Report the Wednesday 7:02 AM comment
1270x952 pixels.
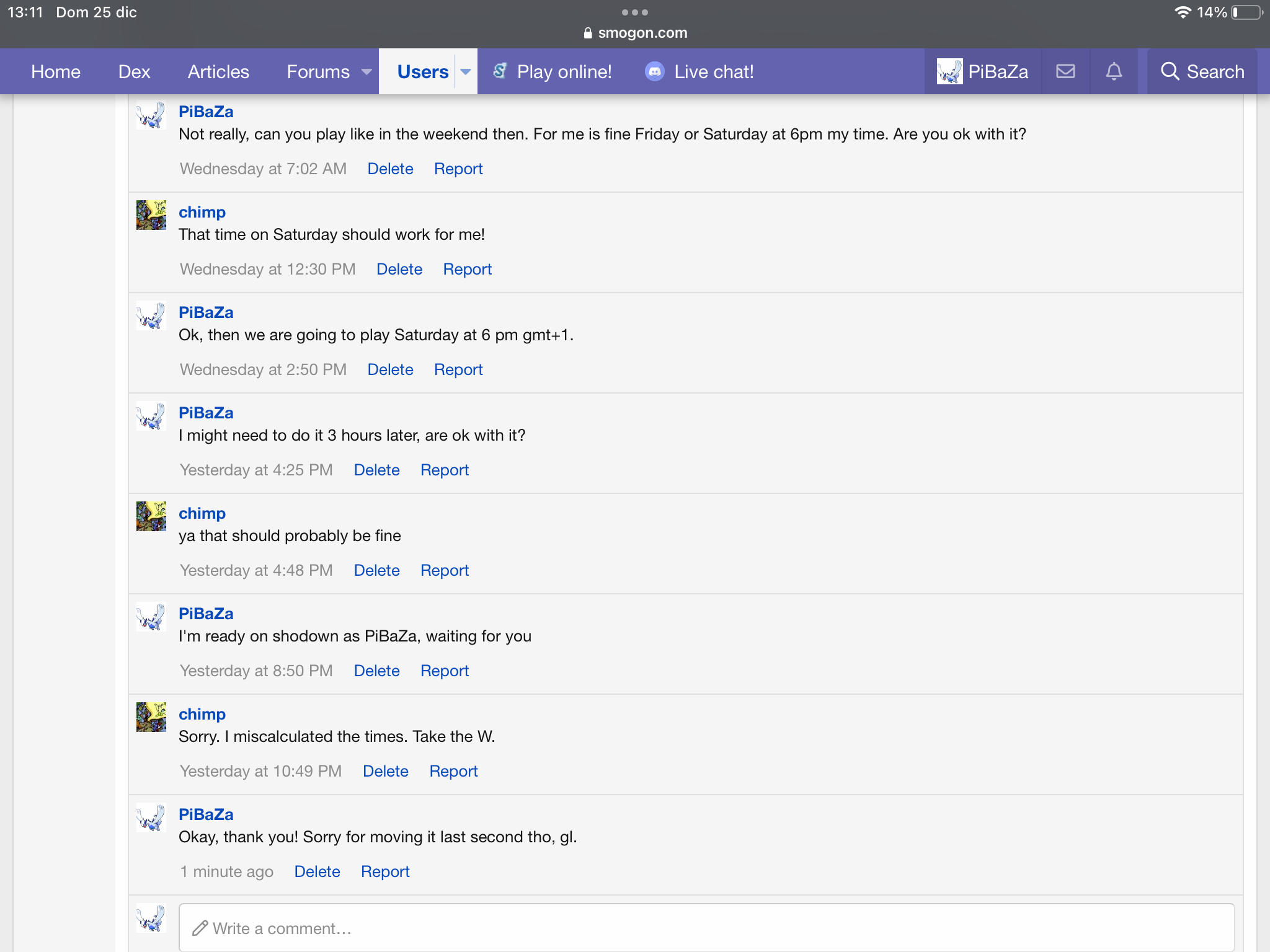tap(458, 169)
